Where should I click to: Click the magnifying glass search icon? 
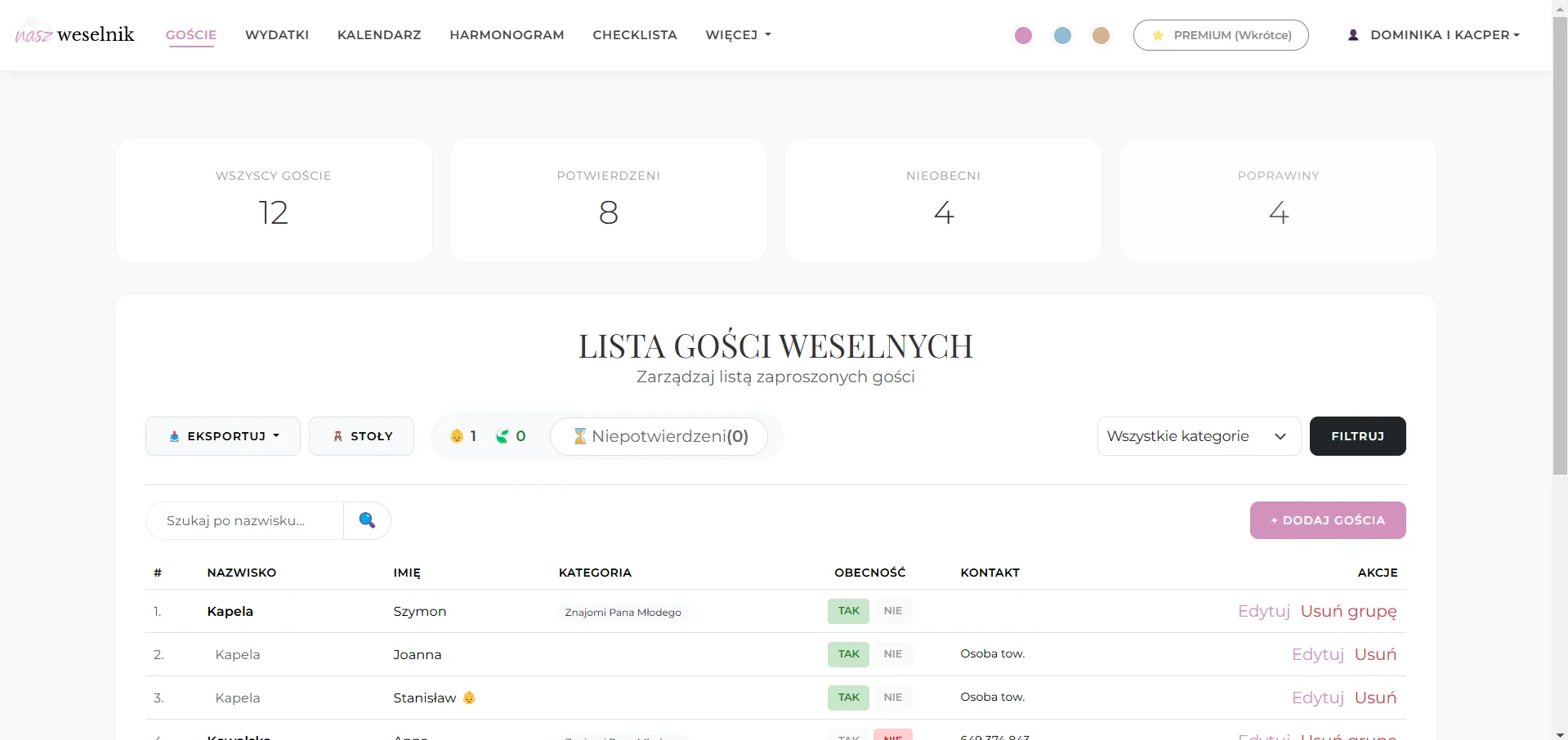tap(367, 520)
